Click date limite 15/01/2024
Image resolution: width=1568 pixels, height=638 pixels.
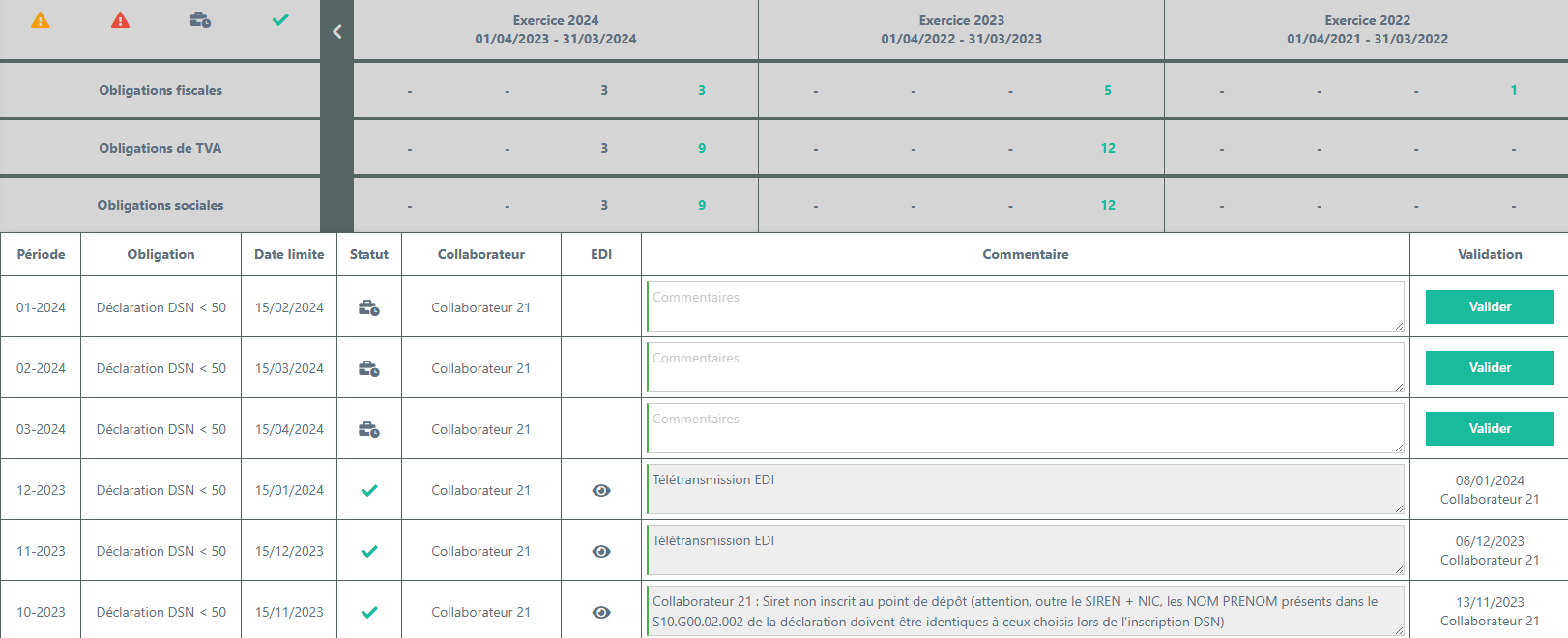tap(289, 490)
